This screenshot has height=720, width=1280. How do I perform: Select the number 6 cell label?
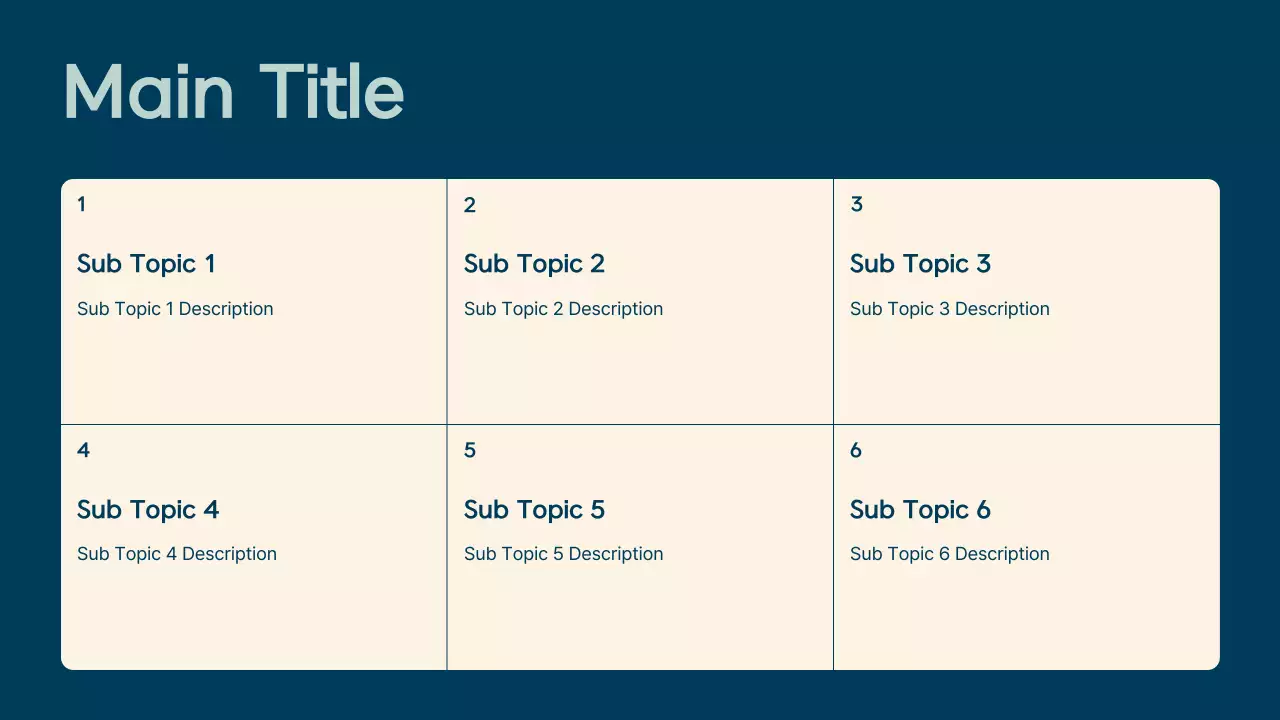856,450
